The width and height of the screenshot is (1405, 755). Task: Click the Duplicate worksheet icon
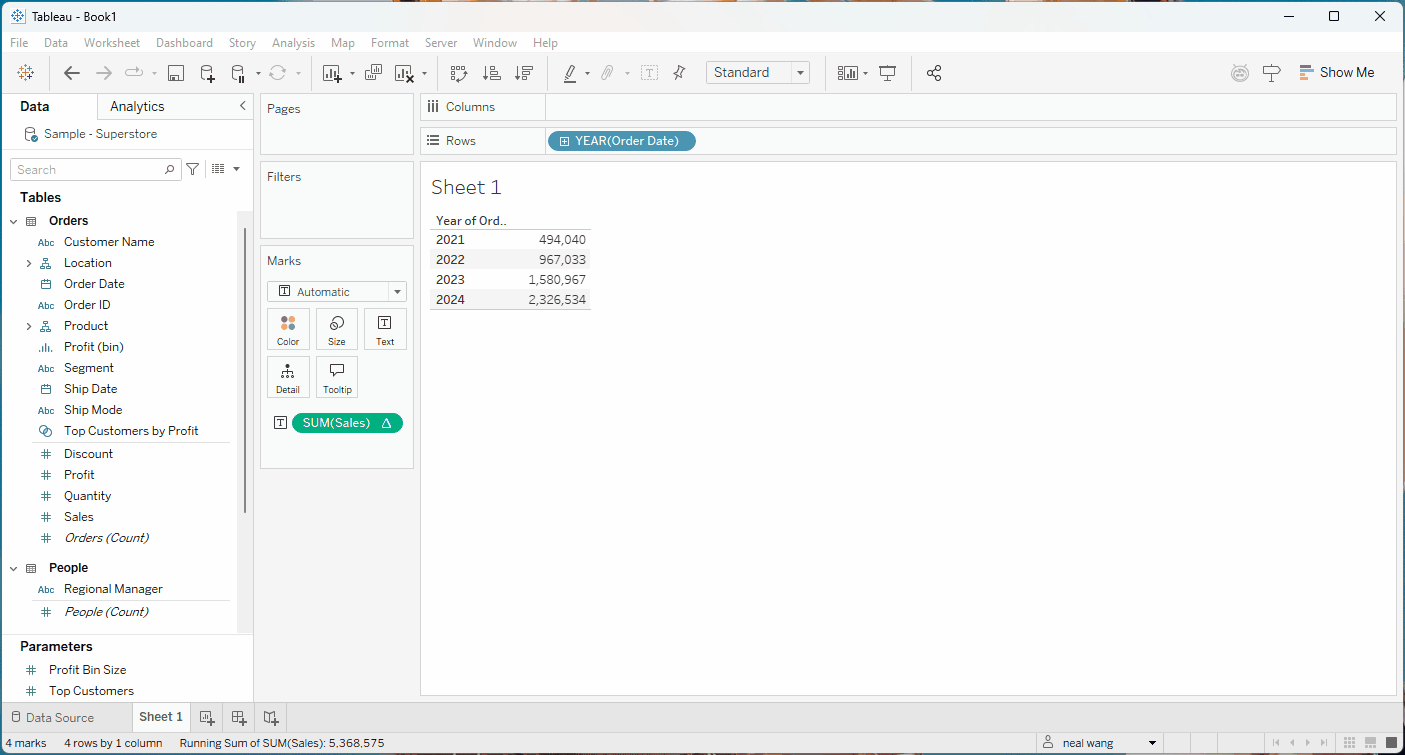point(373,73)
